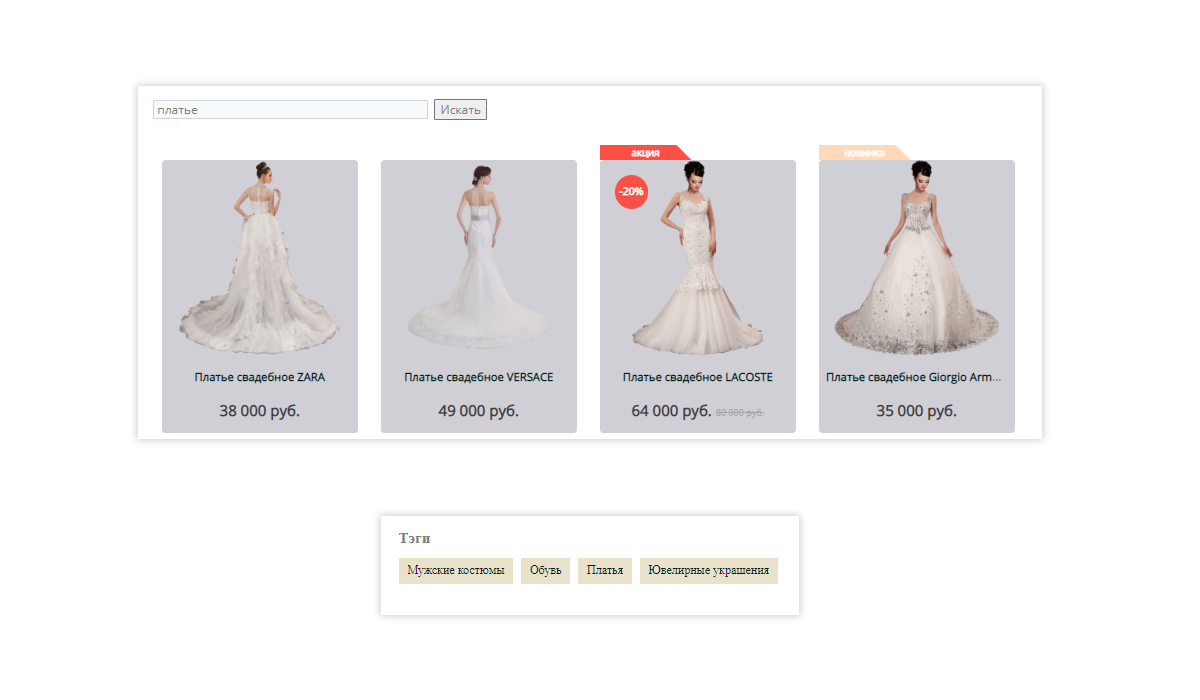The image size is (1200, 700).
Task: Click the peach новинка ribbon label
Action: coord(863,153)
